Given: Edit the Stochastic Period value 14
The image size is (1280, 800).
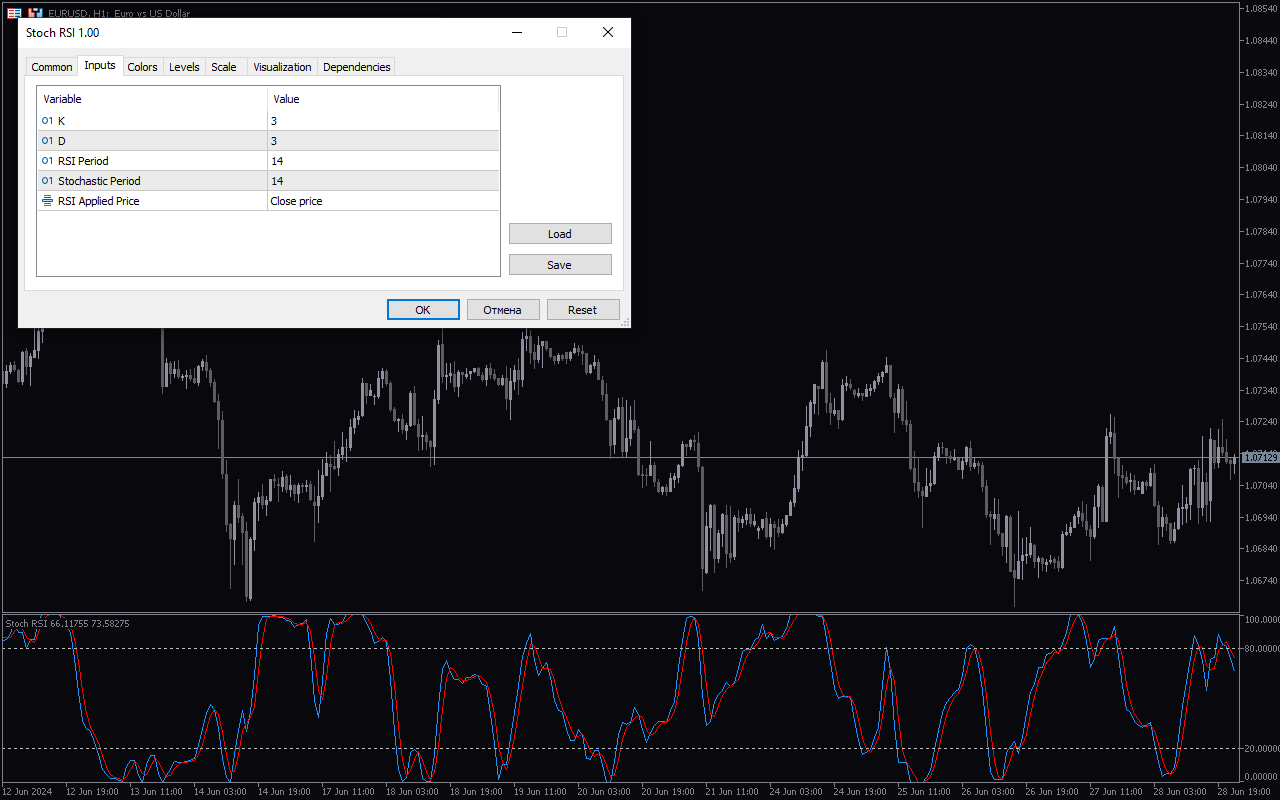Looking at the screenshot, I should pyautogui.click(x=383, y=181).
